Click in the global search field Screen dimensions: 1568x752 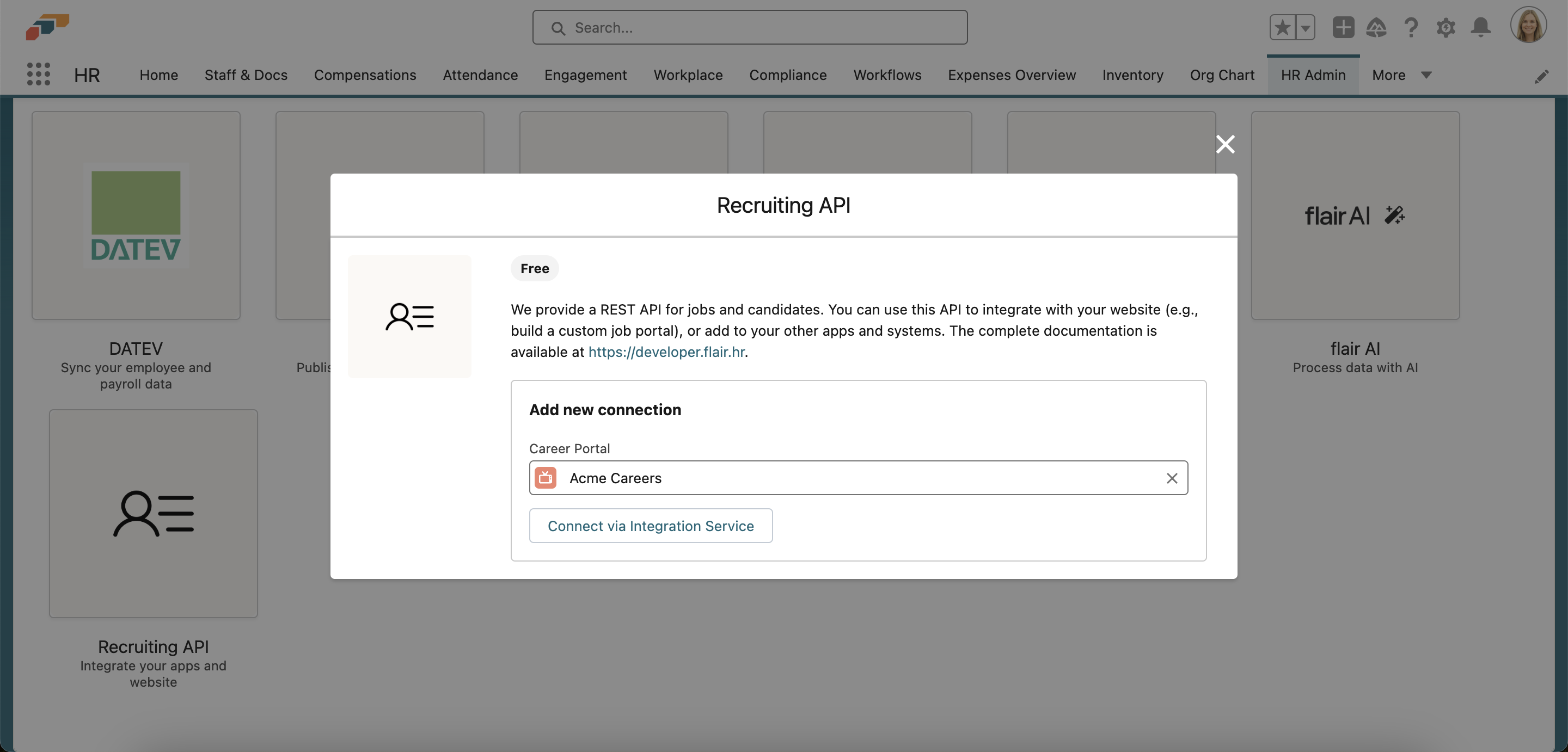point(750,27)
